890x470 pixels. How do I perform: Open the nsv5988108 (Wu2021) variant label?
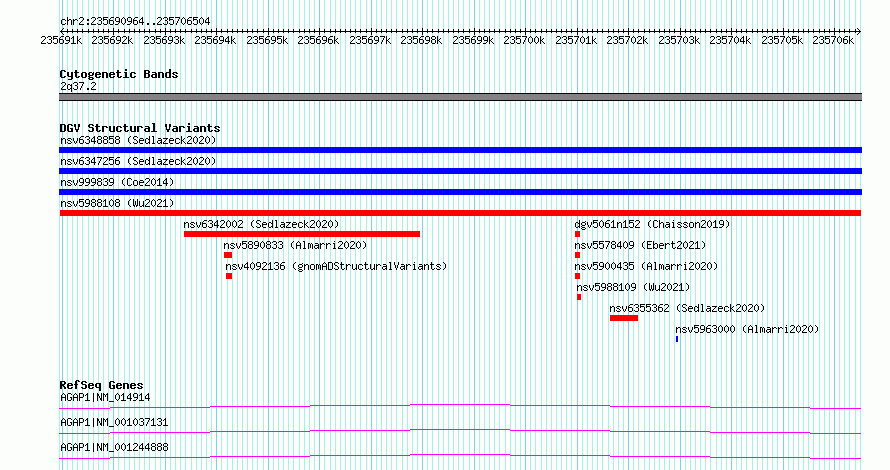click(x=117, y=203)
